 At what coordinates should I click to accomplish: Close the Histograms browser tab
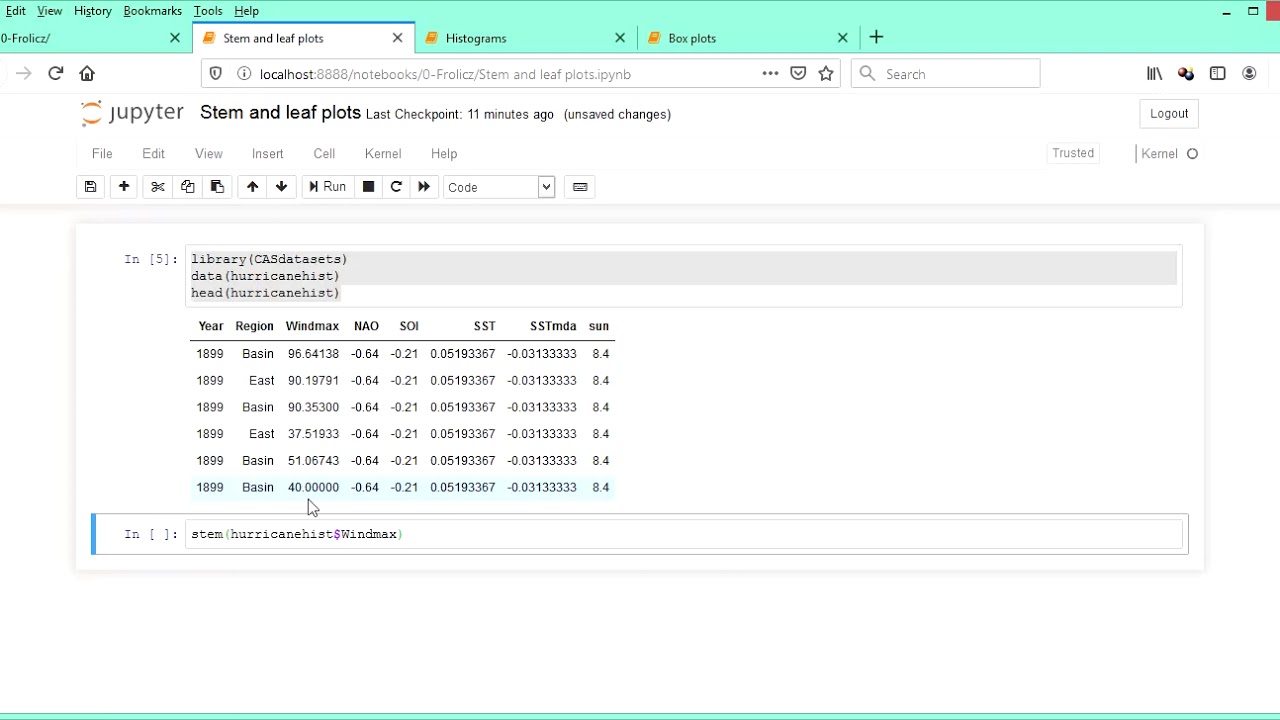[x=620, y=38]
